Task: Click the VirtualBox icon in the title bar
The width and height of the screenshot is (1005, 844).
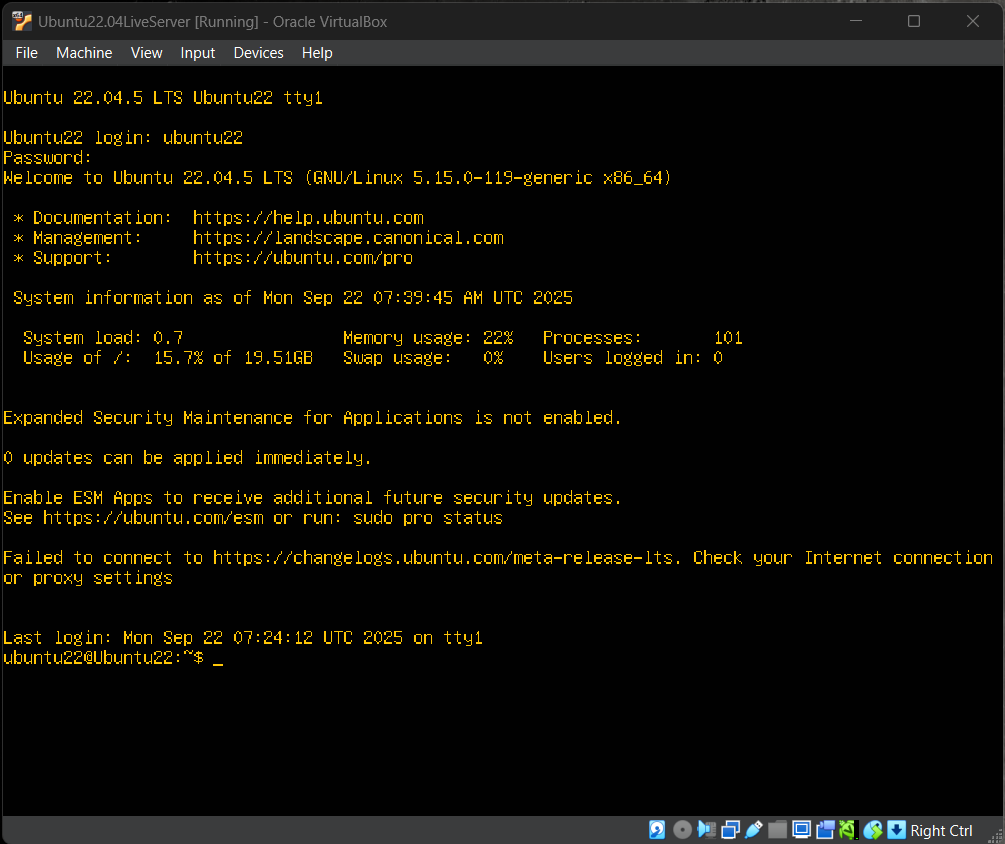Action: point(21,20)
